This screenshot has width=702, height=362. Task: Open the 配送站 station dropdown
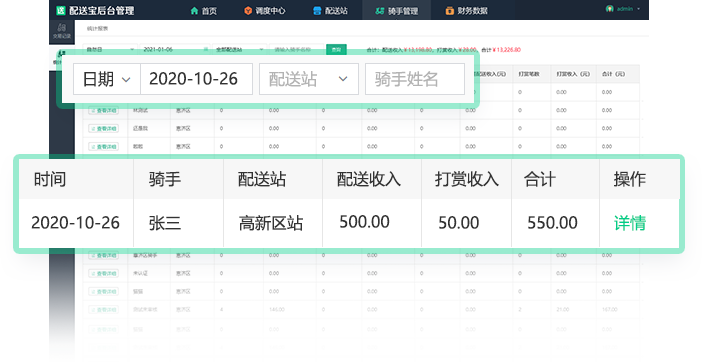point(309,79)
